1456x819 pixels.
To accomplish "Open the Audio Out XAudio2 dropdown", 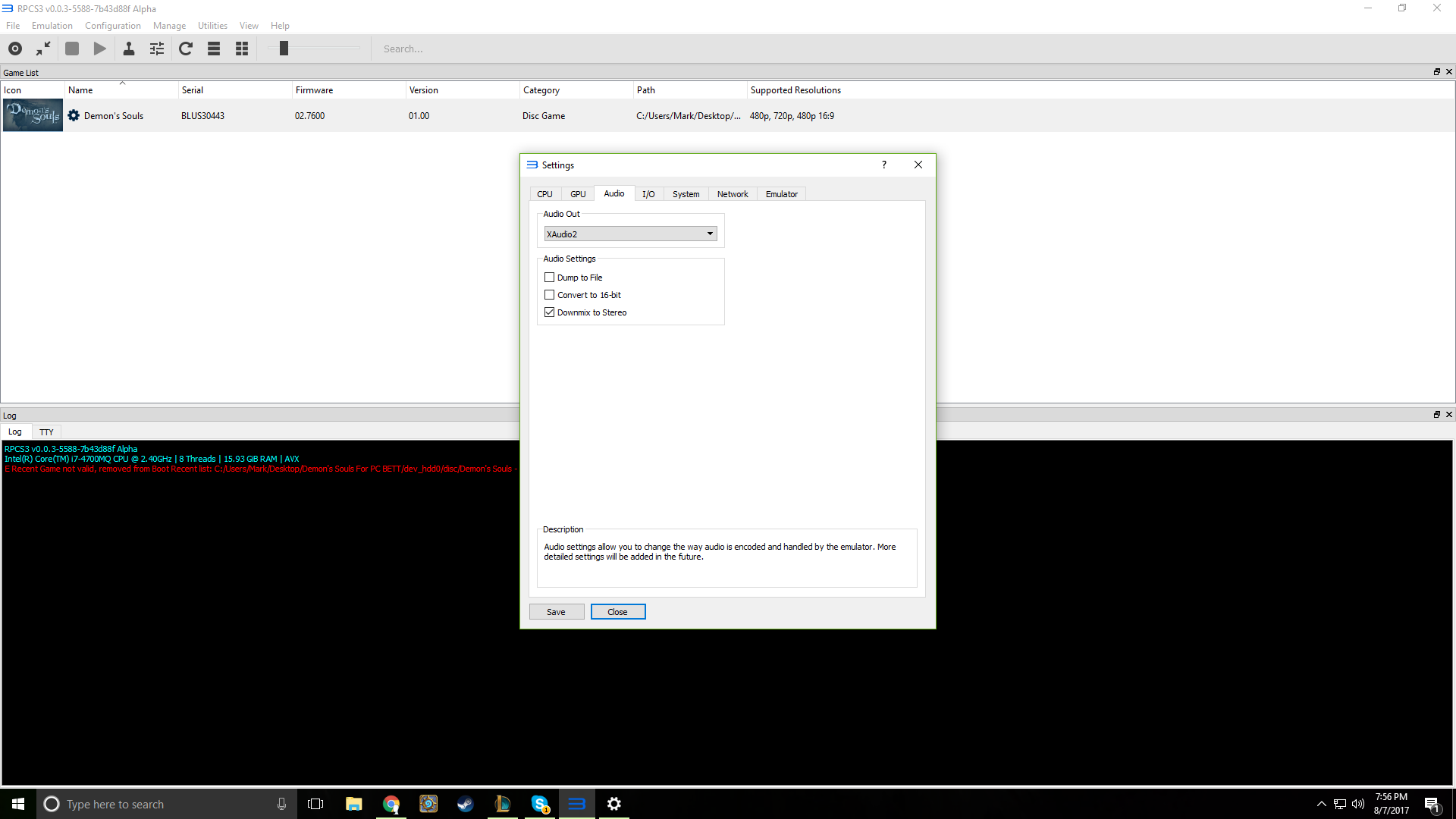I will [630, 234].
